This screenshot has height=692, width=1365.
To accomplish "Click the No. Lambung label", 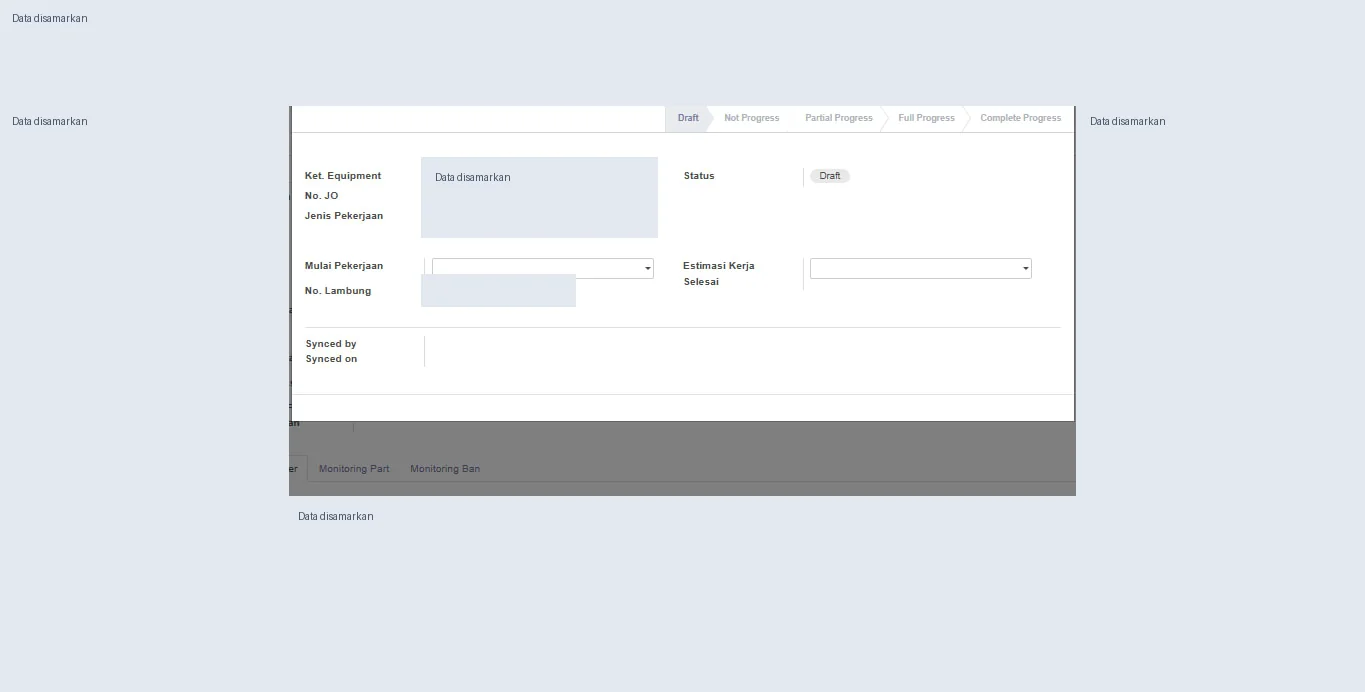I will 338,291.
